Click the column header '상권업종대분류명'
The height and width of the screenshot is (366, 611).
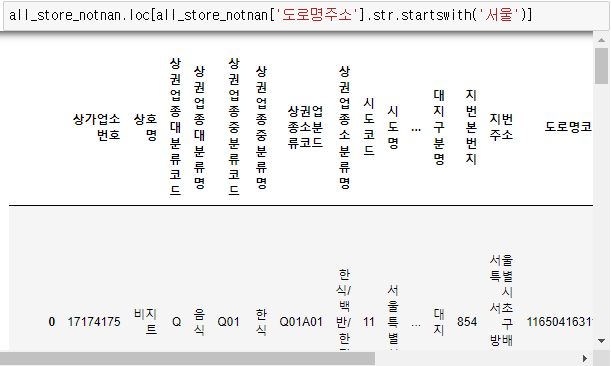pos(200,127)
